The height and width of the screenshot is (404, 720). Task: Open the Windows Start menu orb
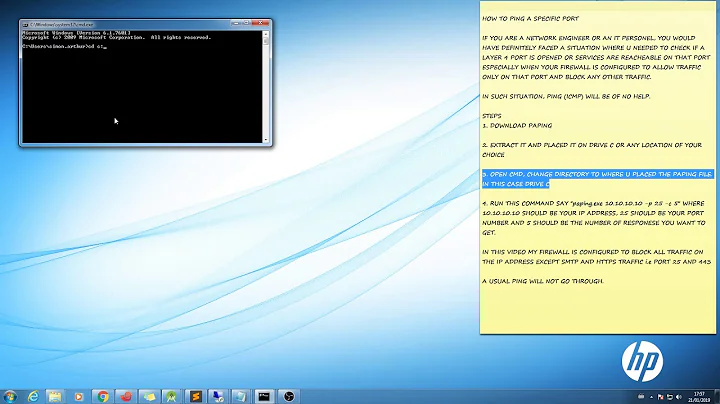(10, 396)
